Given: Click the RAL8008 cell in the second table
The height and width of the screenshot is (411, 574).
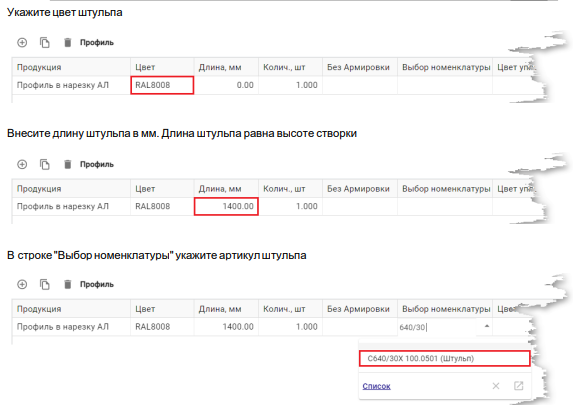Looking at the screenshot, I should point(162,206).
